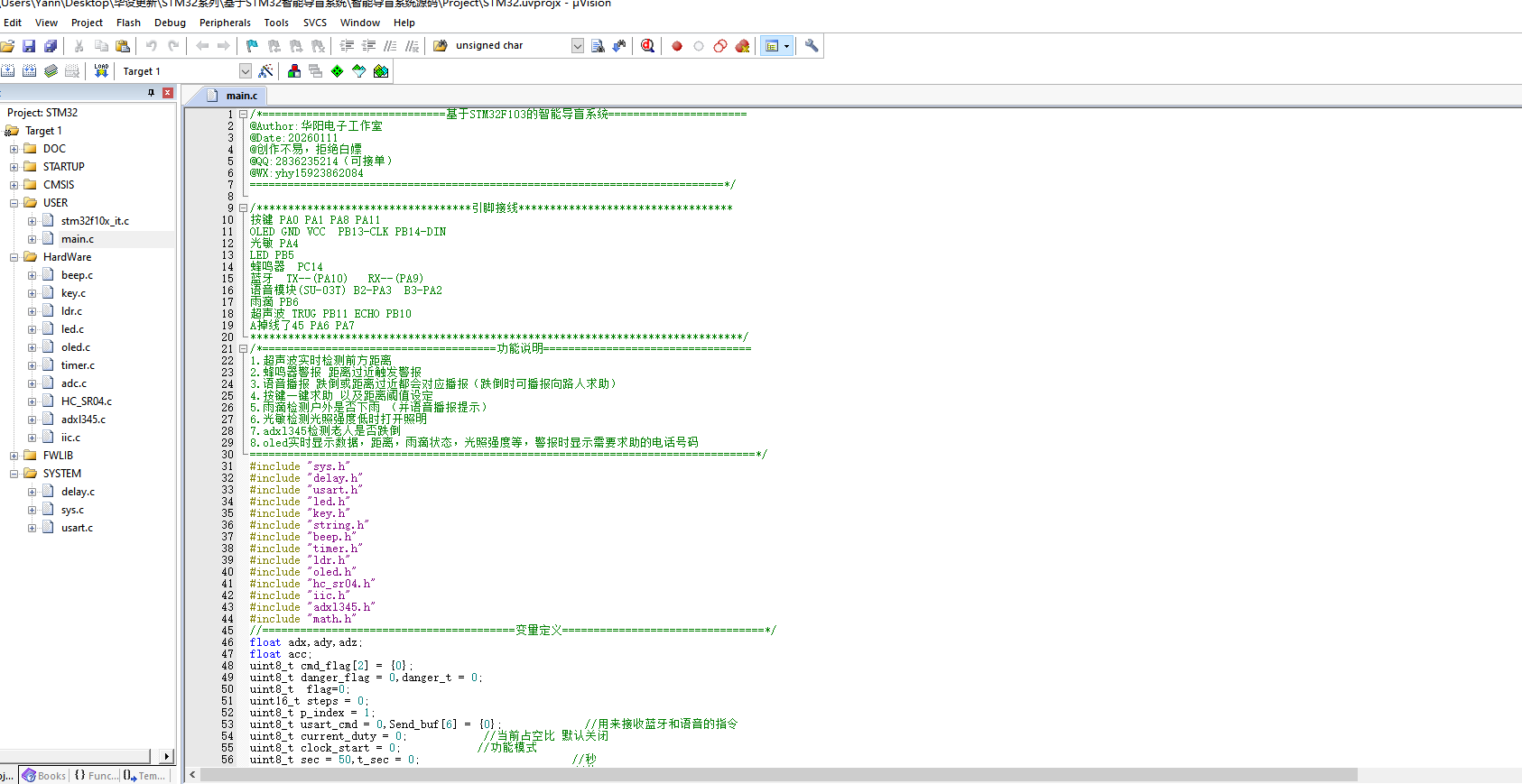Open the window layout dropdown arrow
Image resolution: width=1522 pixels, height=784 pixels.
click(787, 46)
